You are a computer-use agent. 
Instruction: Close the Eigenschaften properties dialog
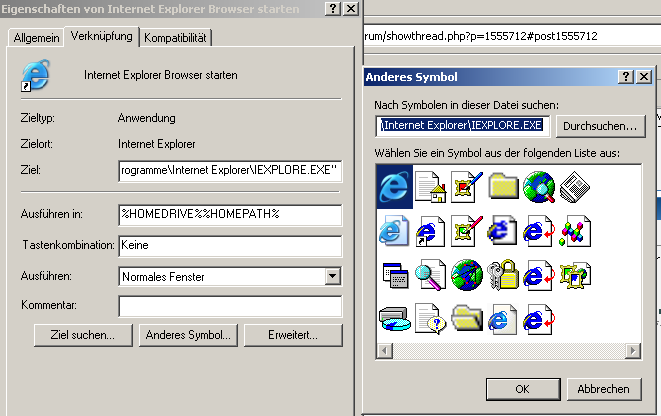[351, 8]
